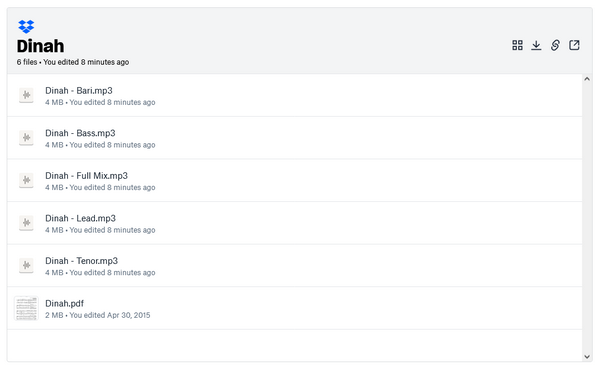Open Dinah - Tenor.mp3 file name

pos(82,261)
